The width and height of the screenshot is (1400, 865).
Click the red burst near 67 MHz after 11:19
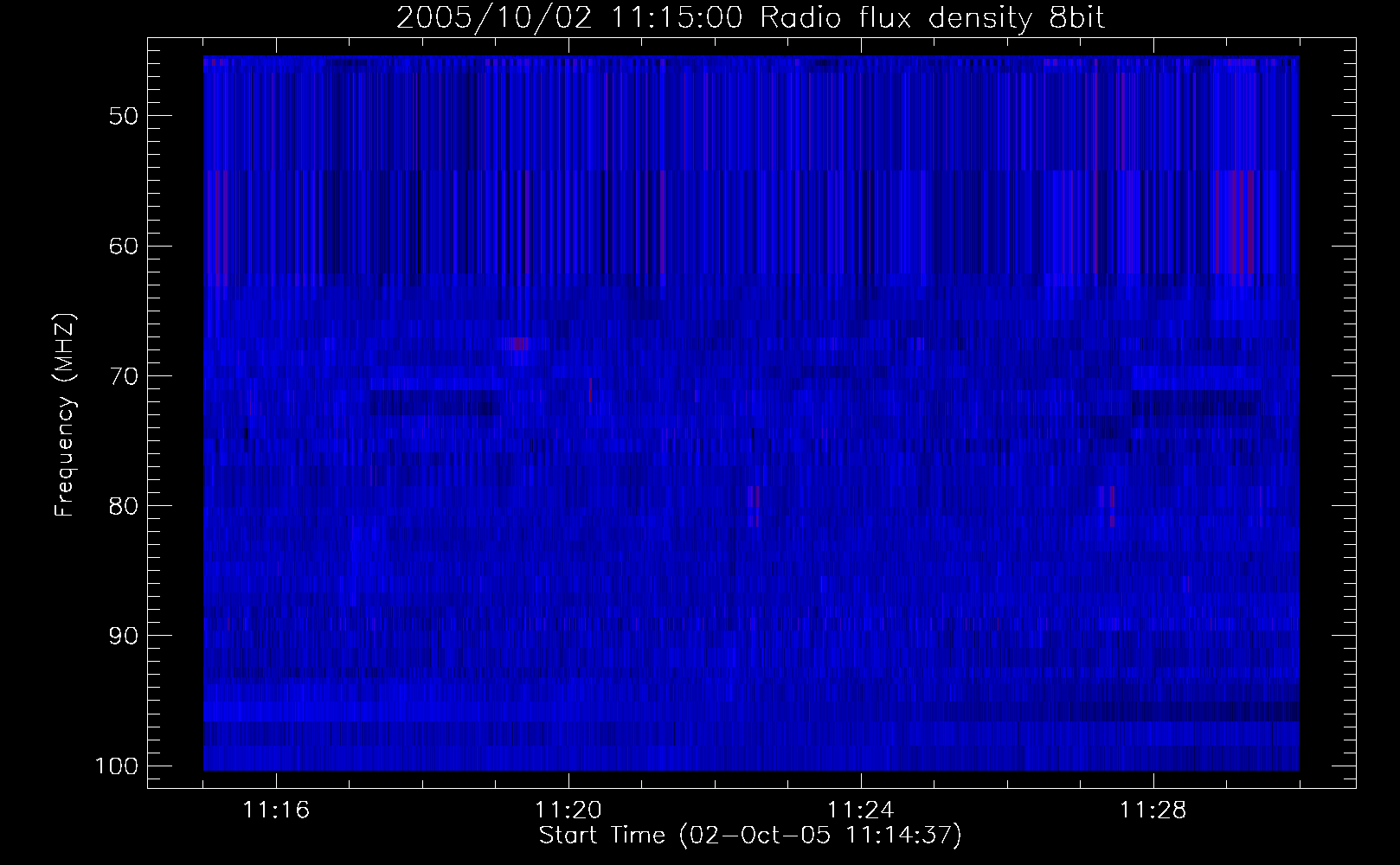point(517,343)
